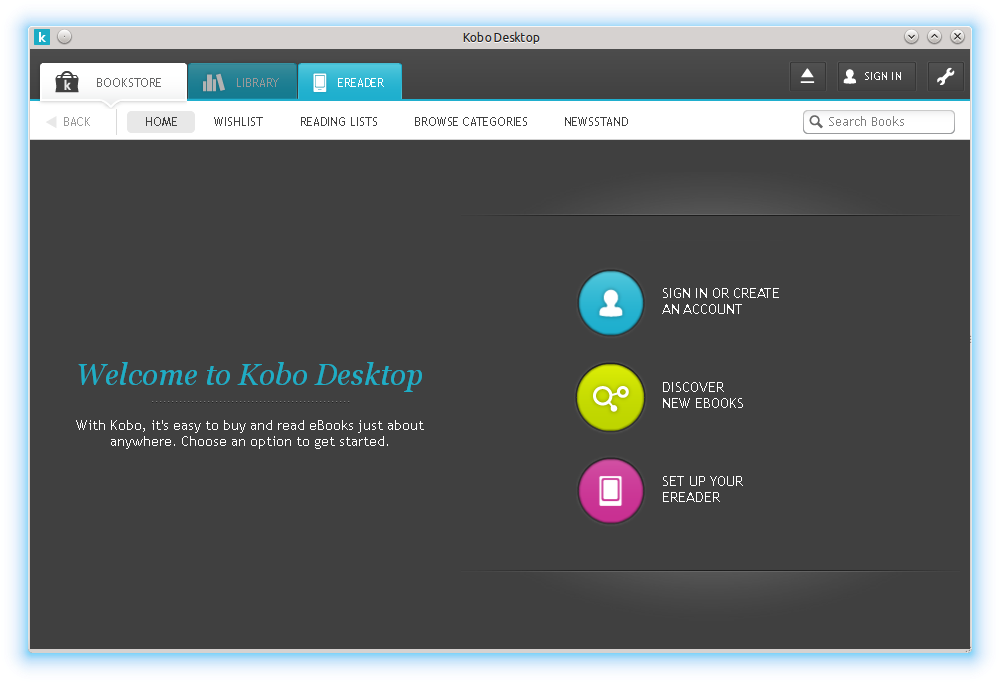Click the green Discover New eBooks icon
Image resolution: width=999 pixels, height=682 pixels.
click(x=610, y=396)
